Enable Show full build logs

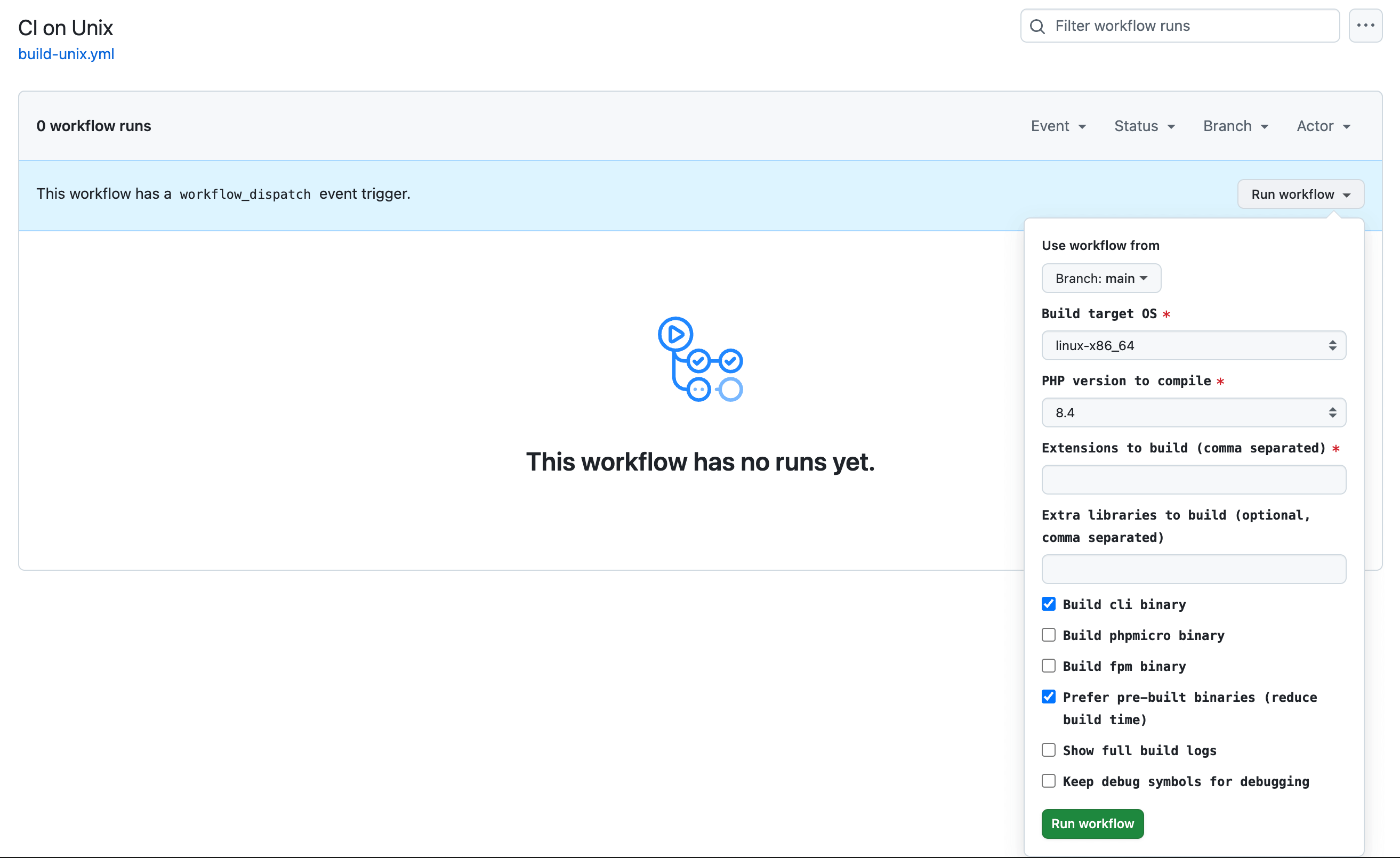(x=1048, y=749)
